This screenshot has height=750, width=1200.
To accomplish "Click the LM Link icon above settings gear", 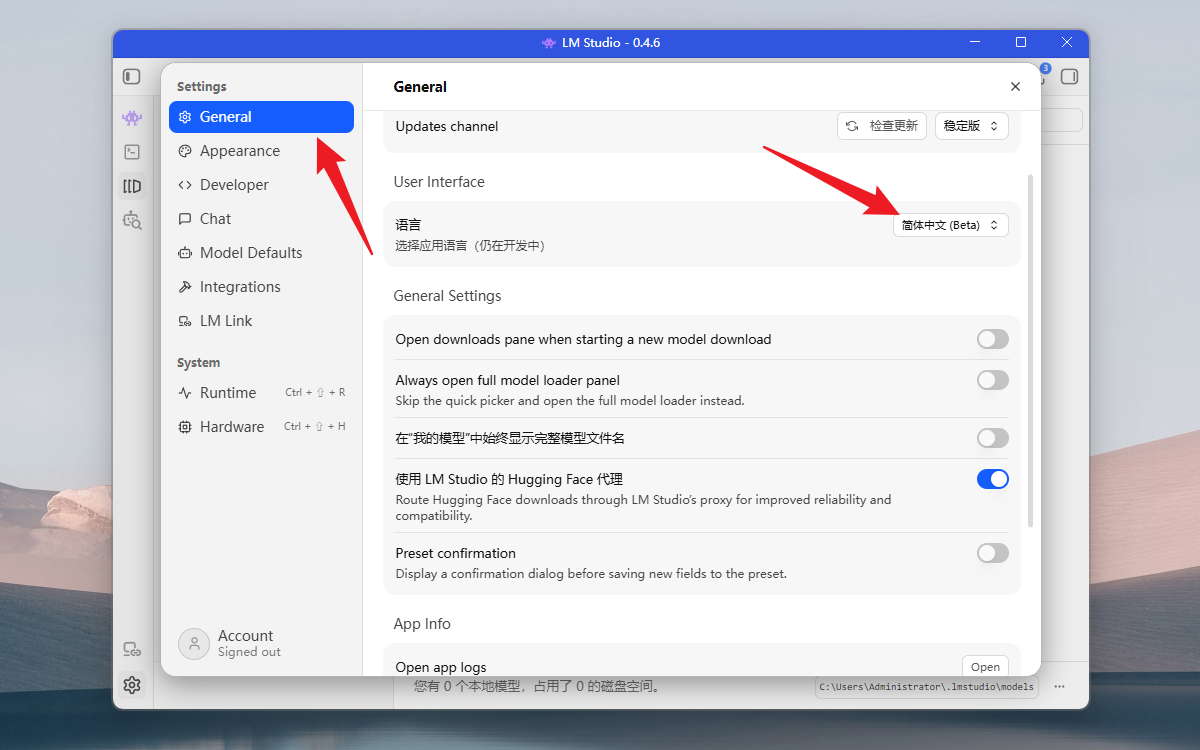I will [132, 650].
